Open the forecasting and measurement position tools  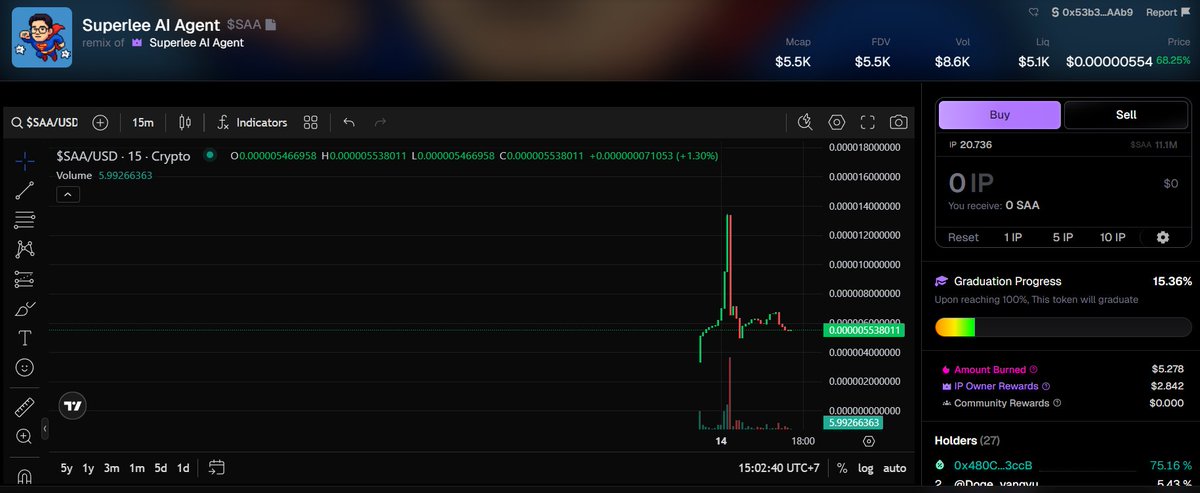[25, 279]
